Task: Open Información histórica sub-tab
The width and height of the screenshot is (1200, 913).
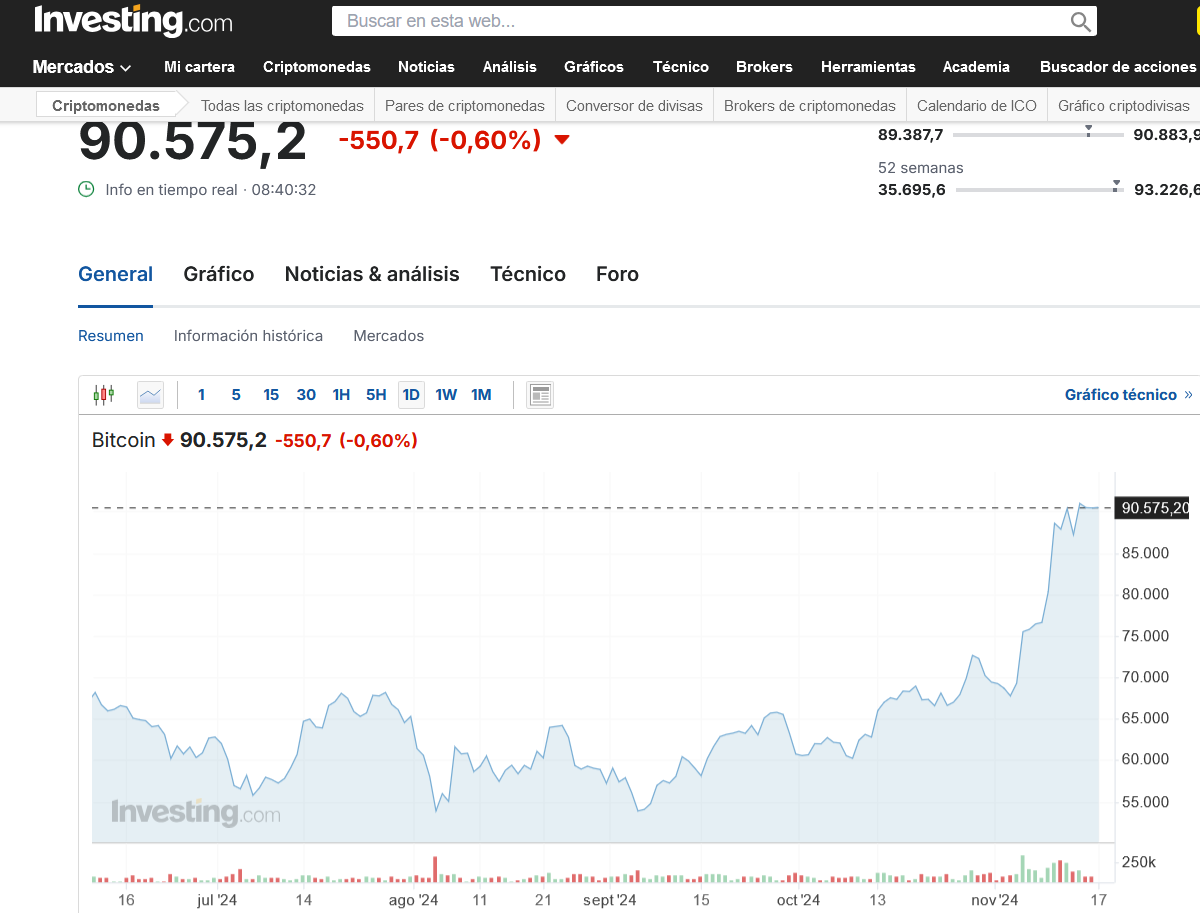Action: pyautogui.click(x=248, y=336)
